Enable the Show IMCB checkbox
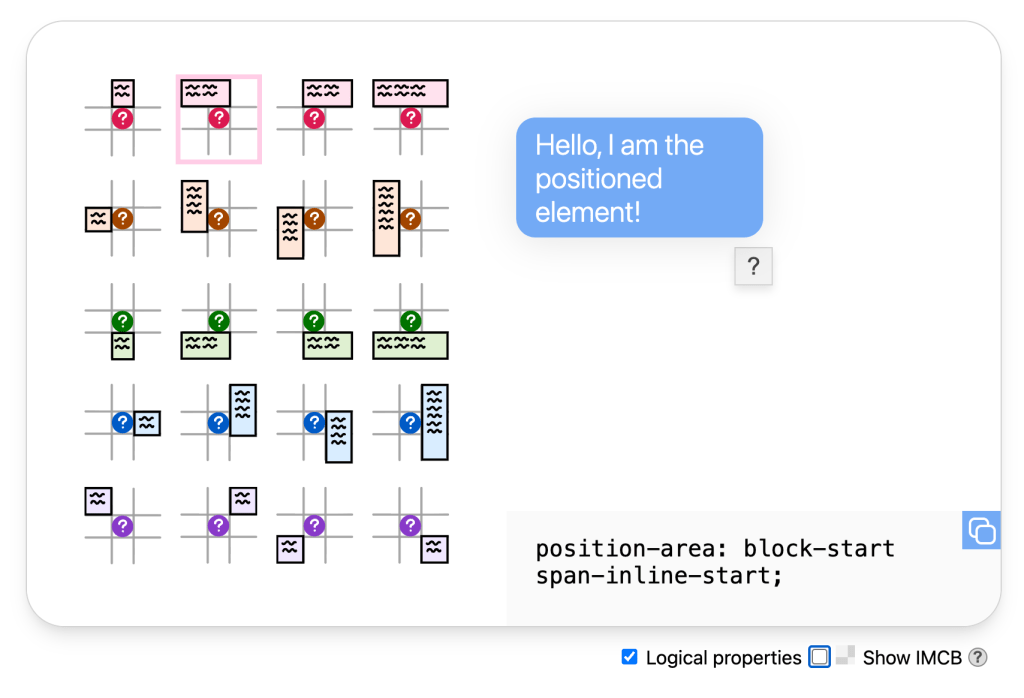Image resolution: width=1024 pixels, height=698 pixels. click(819, 657)
